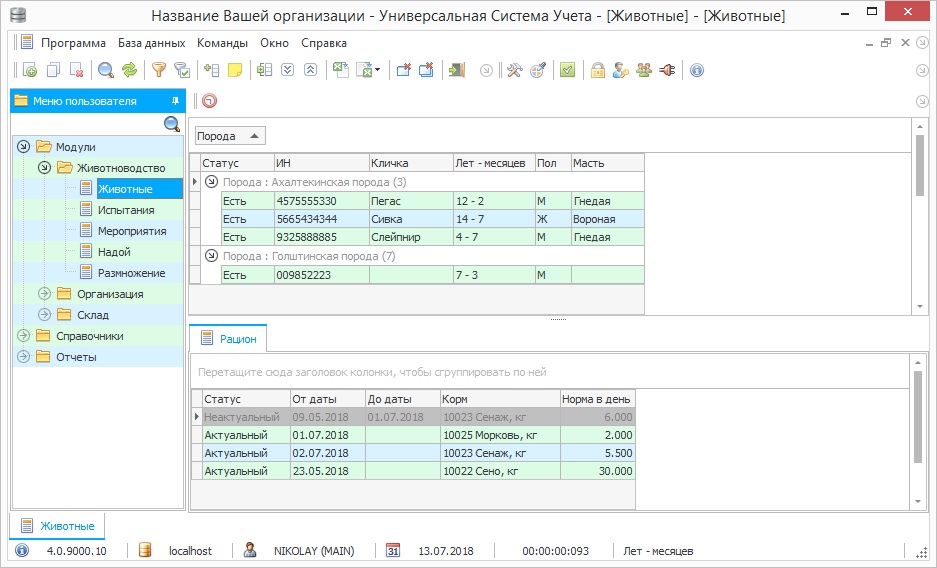Screen dimensions: 937x568
Task: Click the filter with checkmark icon
Action: pyautogui.click(x=182, y=70)
